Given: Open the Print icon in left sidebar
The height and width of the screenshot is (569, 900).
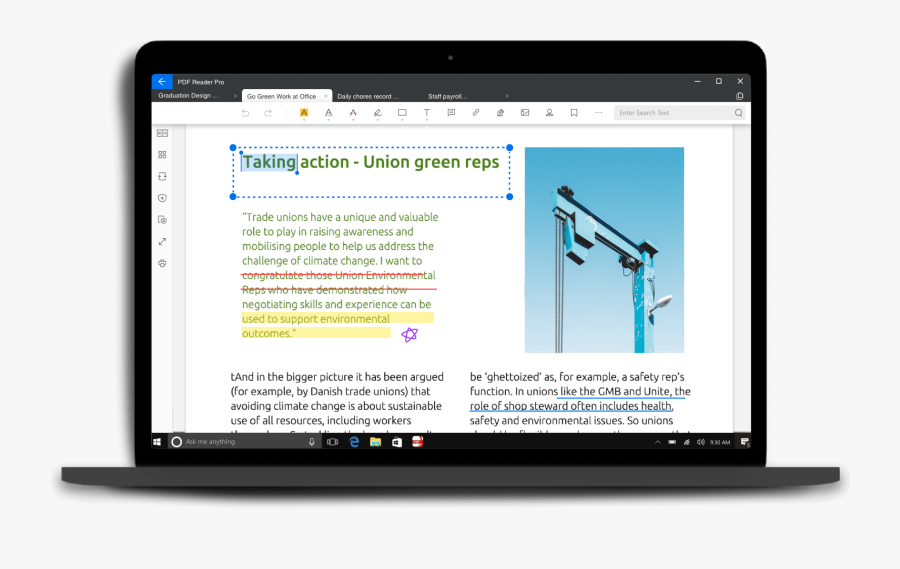Looking at the screenshot, I should (162, 263).
